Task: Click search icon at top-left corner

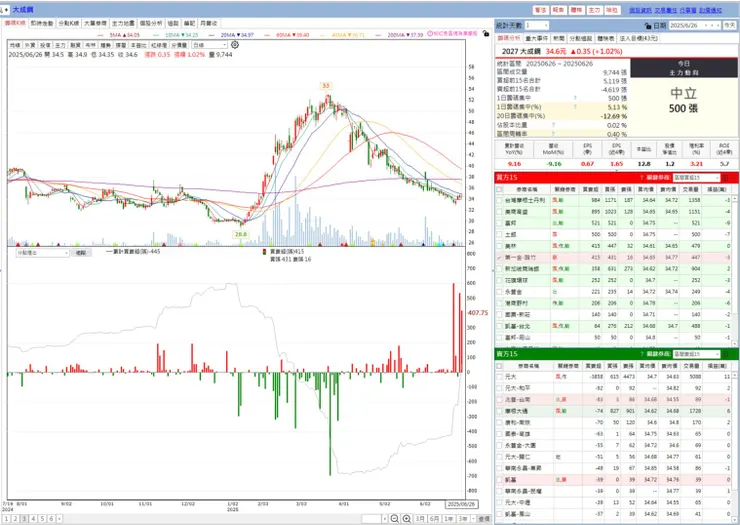Action: [x=2, y=10]
